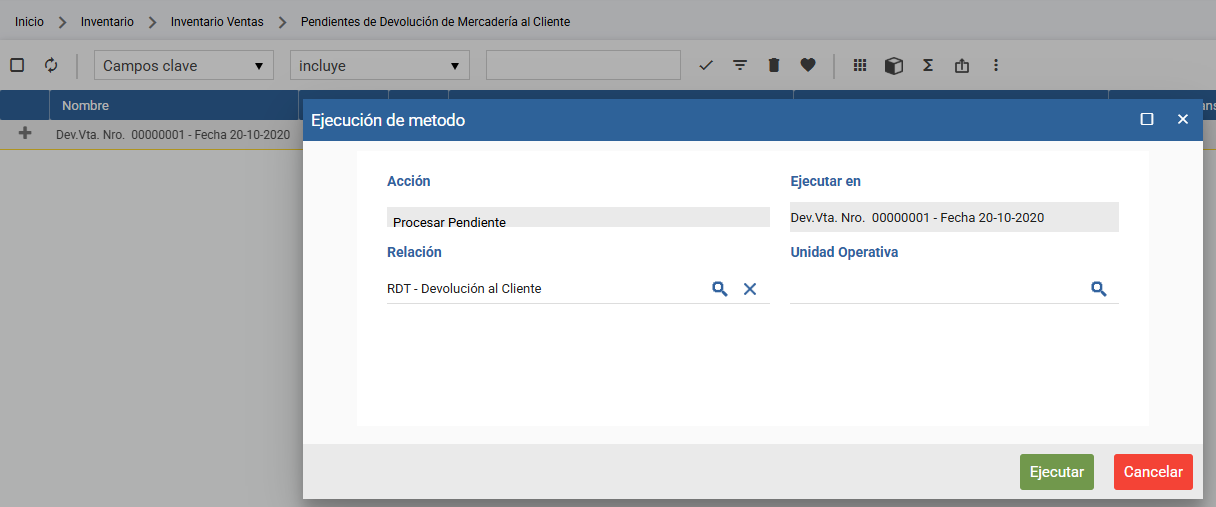Search Relación field with magnifier icon
The width and height of the screenshot is (1216, 507).
click(719, 289)
